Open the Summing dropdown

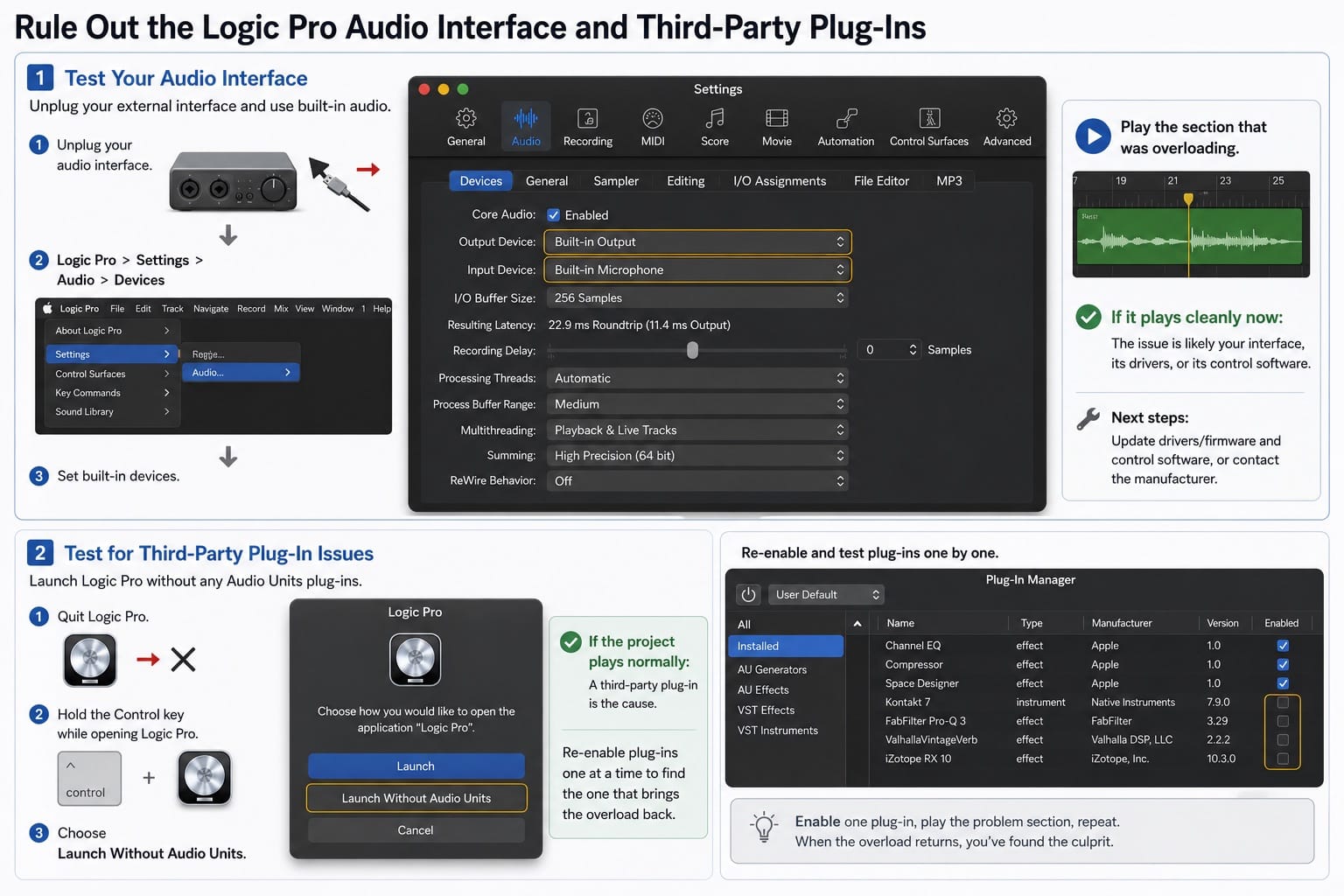coord(697,456)
